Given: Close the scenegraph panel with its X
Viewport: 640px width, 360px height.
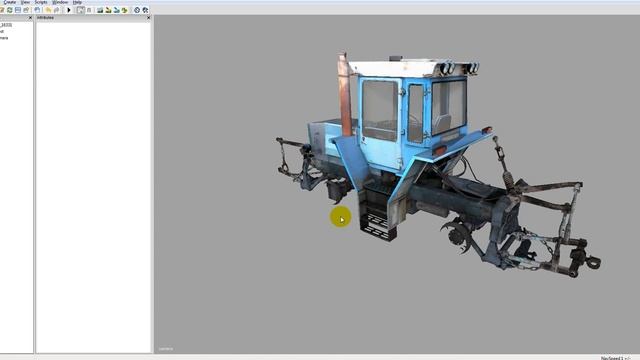Looking at the screenshot, I should 30,18.
